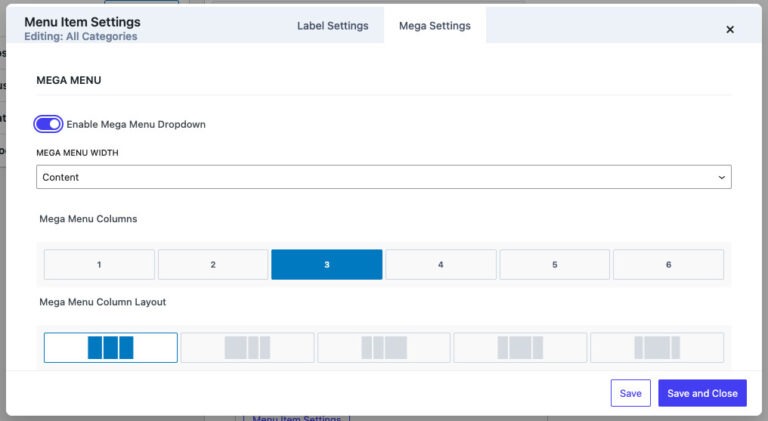Set Mega Menu Columns to 6
The height and width of the screenshot is (421, 768).
pyautogui.click(x=668, y=265)
